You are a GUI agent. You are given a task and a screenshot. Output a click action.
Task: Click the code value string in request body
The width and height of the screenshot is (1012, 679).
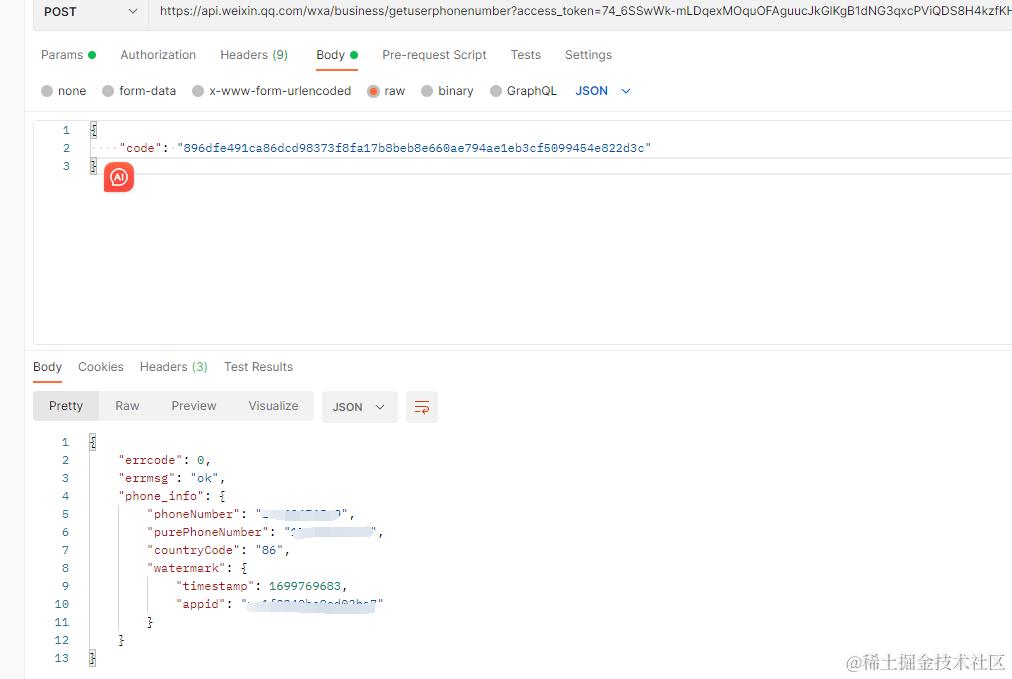click(414, 148)
